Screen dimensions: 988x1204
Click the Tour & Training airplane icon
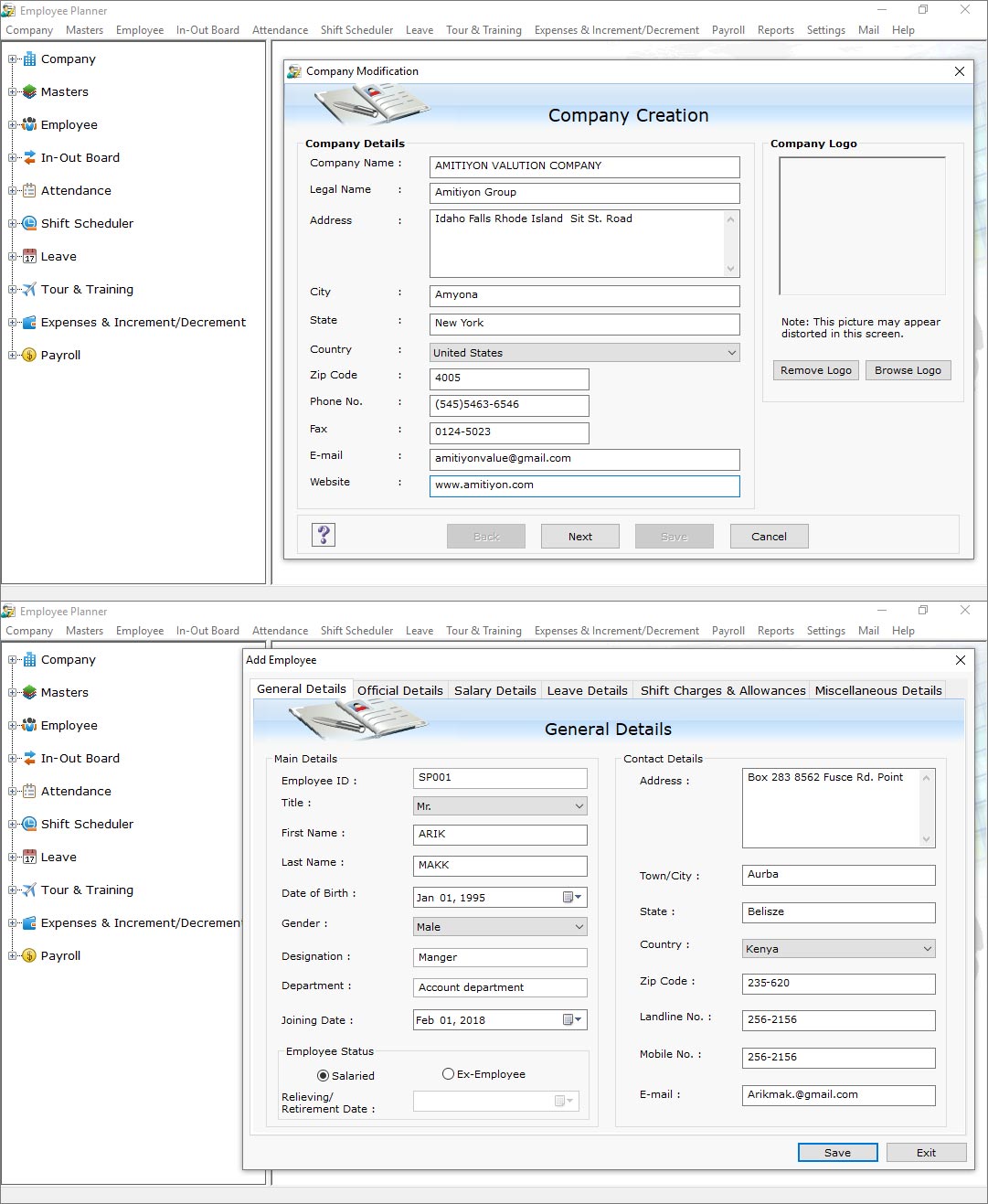(28, 289)
